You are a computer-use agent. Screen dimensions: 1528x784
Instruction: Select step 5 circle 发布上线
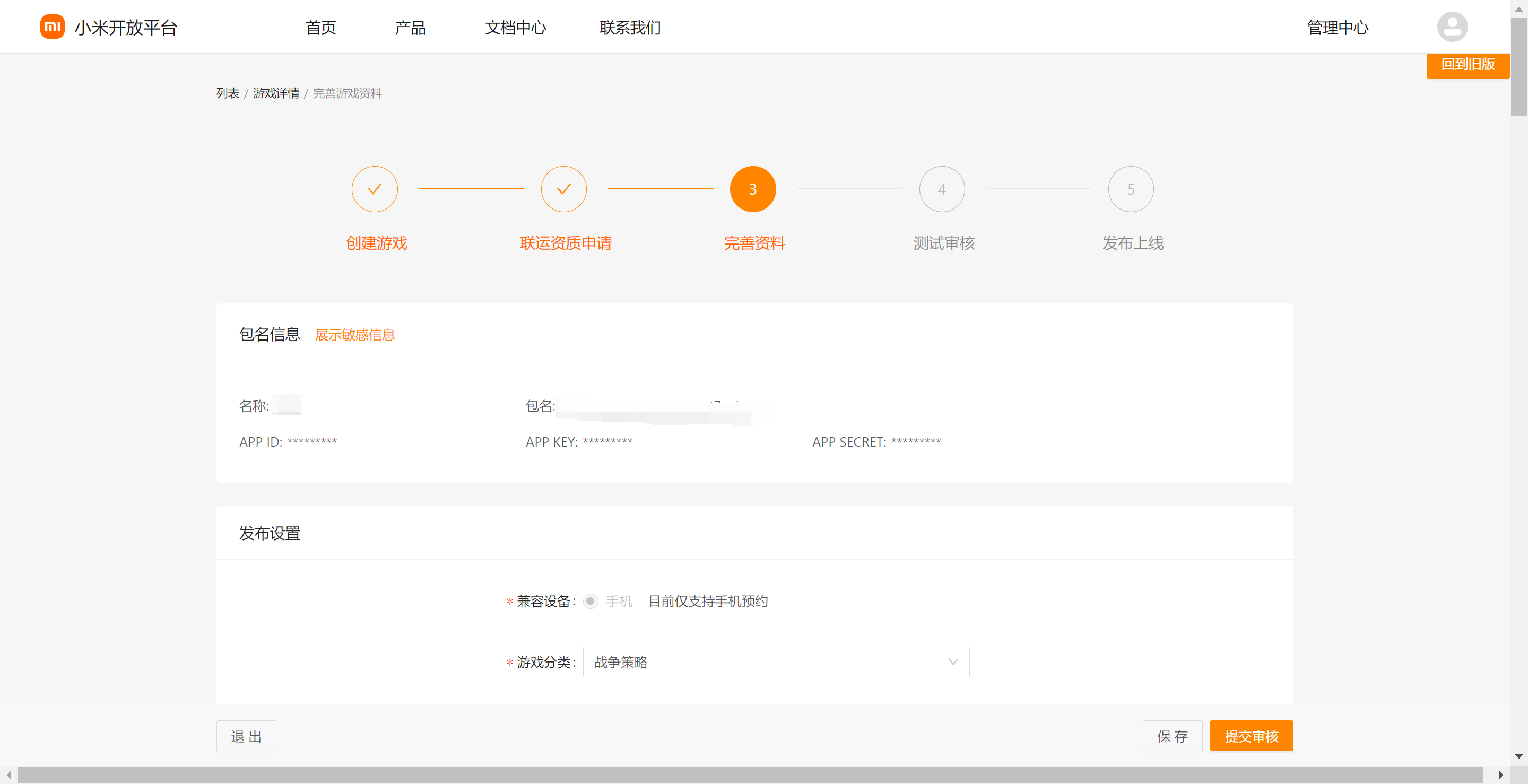coord(1131,189)
